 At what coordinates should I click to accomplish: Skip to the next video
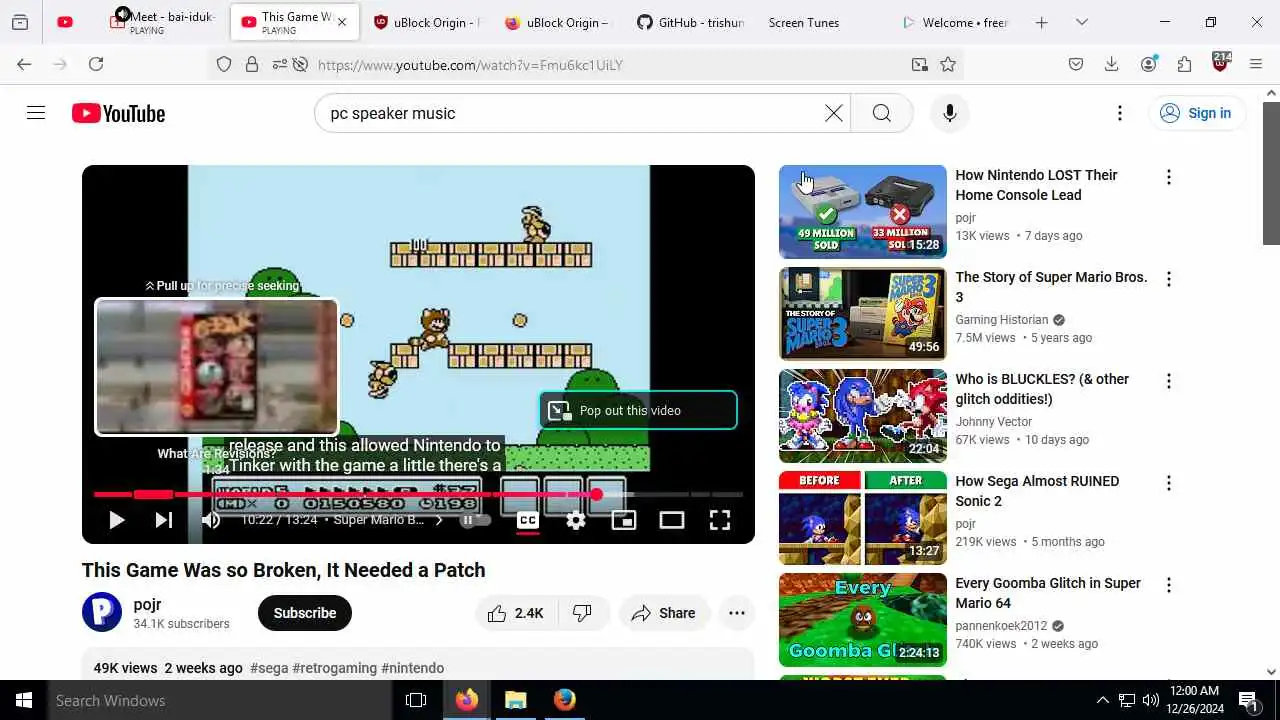point(164,520)
